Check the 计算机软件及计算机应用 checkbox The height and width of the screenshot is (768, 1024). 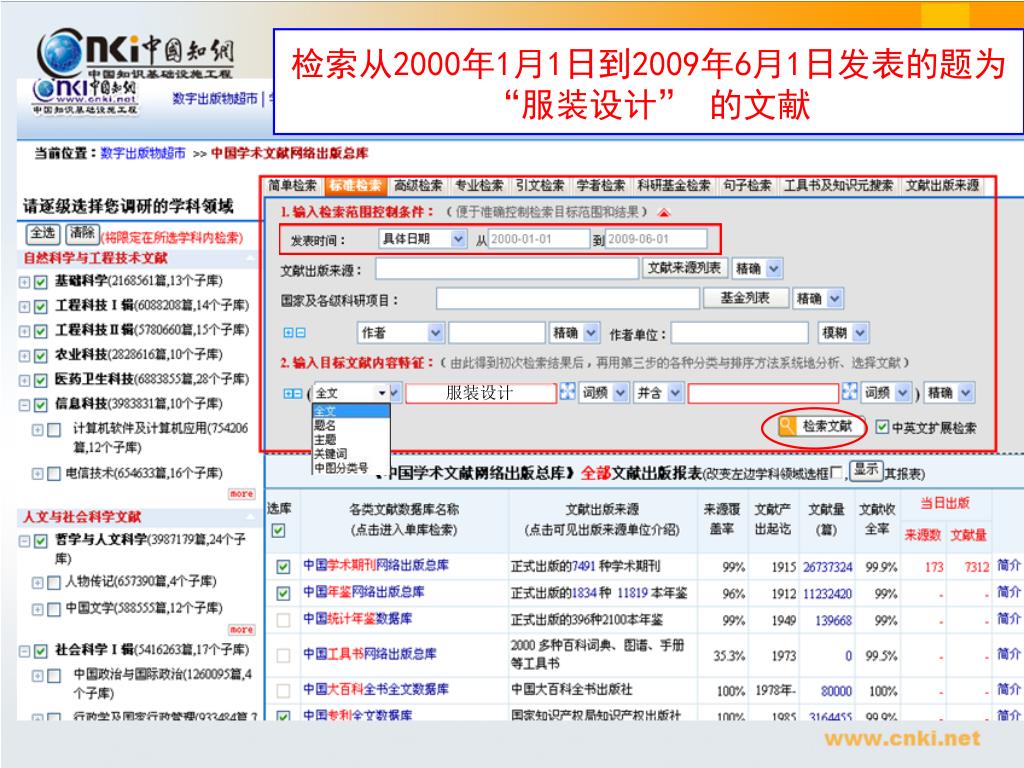coord(55,430)
